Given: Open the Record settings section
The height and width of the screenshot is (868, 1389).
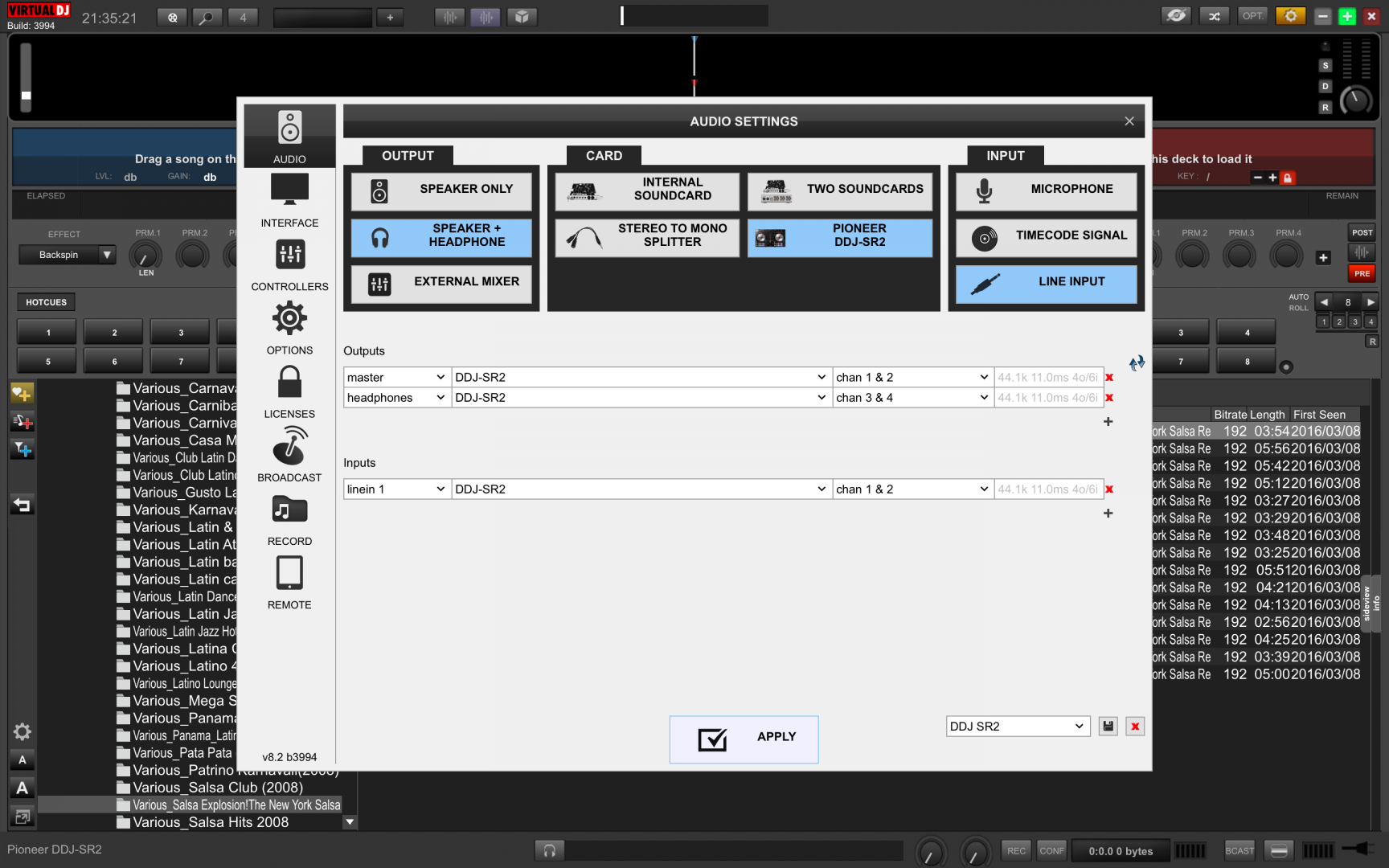Looking at the screenshot, I should pyautogui.click(x=289, y=518).
